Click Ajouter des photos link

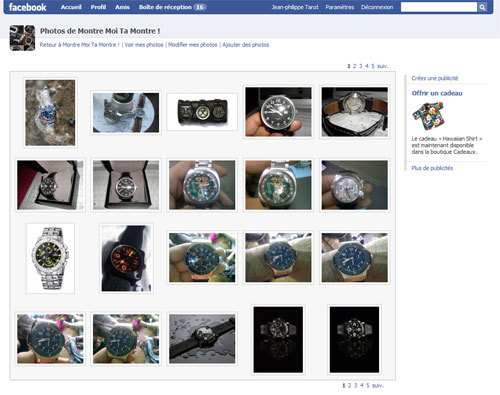(x=246, y=45)
